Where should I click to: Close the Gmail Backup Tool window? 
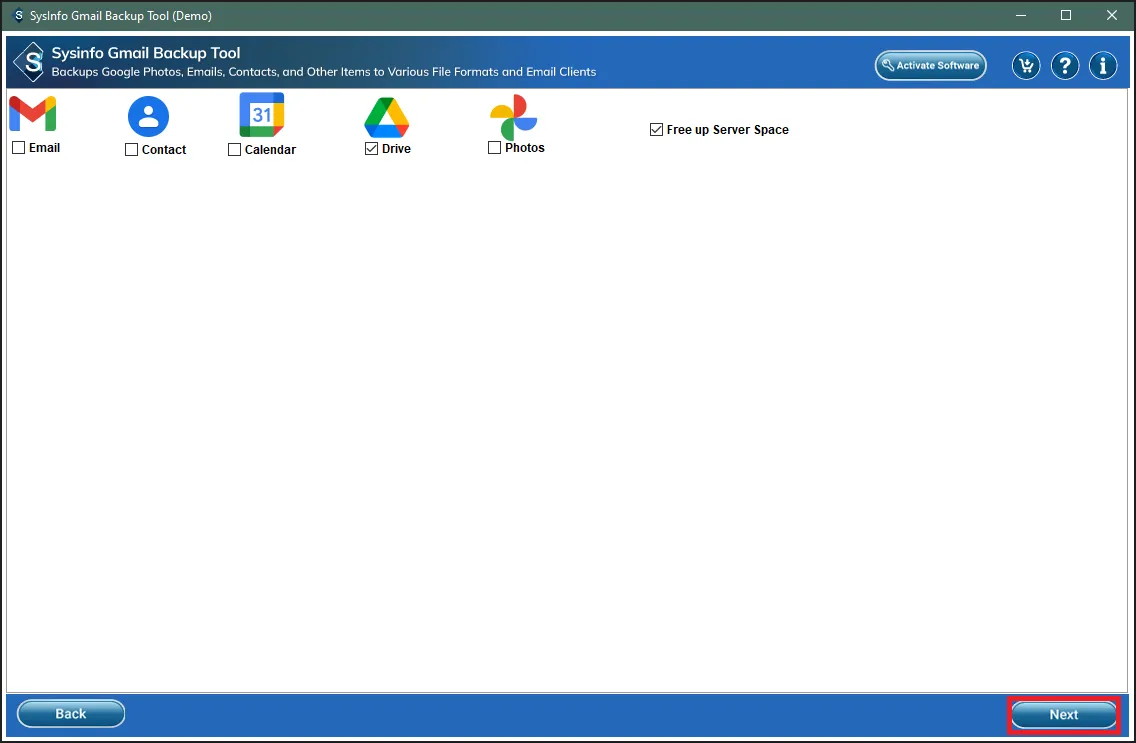tap(1112, 15)
